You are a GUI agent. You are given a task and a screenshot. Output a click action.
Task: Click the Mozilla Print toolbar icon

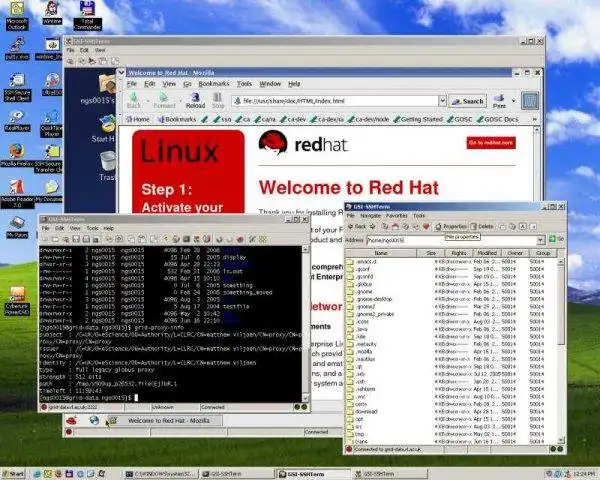point(499,100)
